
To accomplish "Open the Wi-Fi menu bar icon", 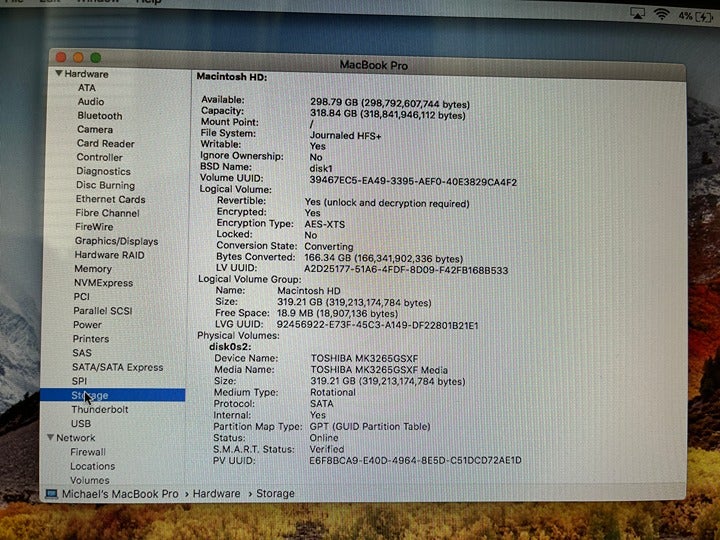I will coord(661,14).
